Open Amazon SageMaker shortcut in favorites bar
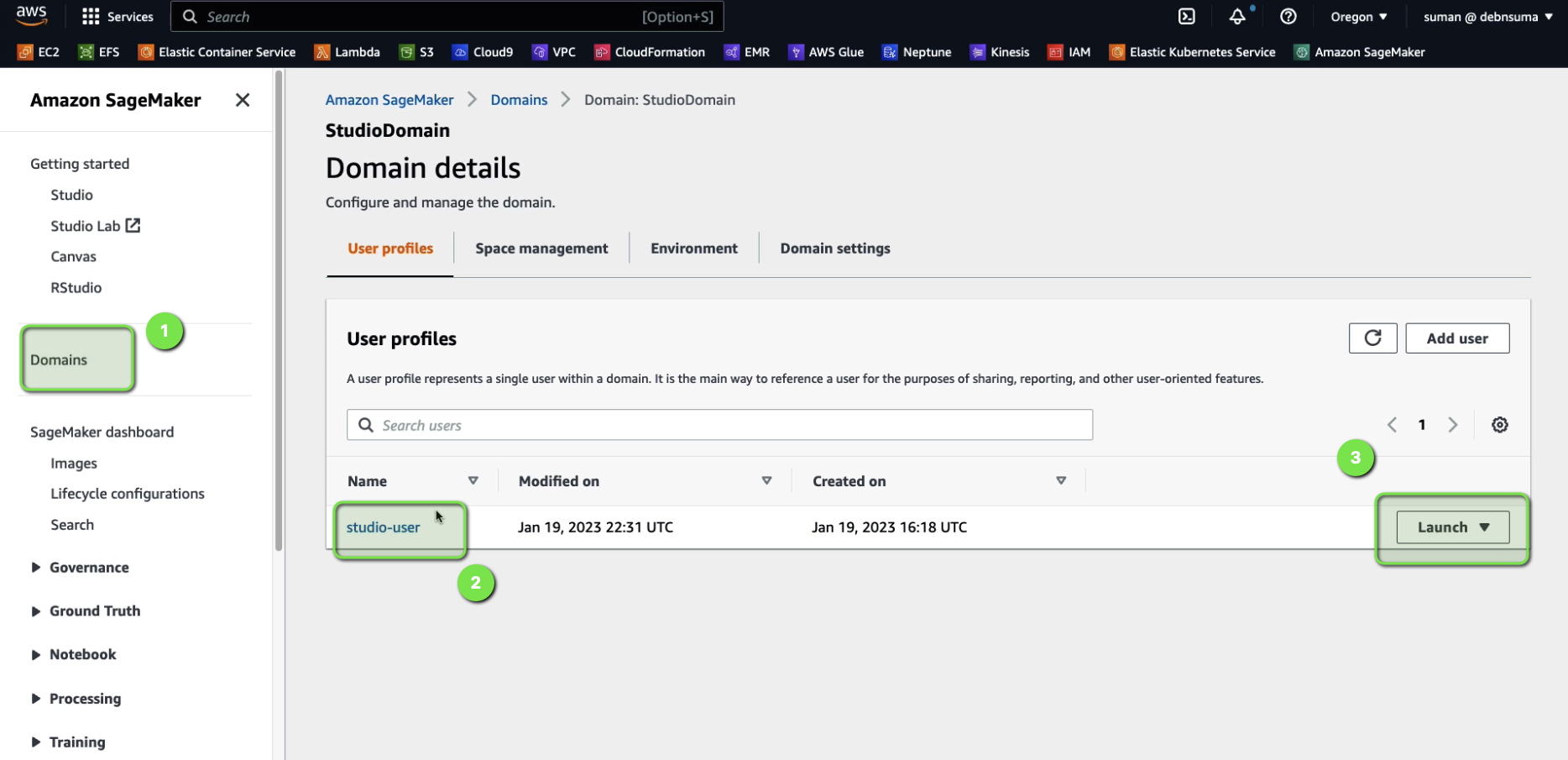 (1360, 52)
